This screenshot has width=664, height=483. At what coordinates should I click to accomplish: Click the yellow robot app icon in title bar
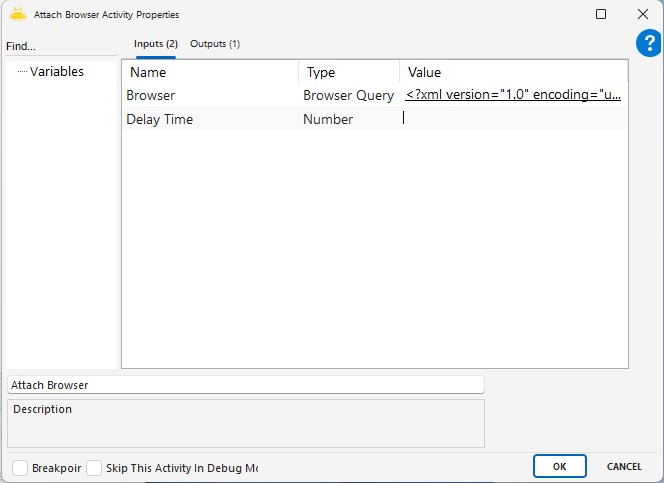tap(18, 15)
